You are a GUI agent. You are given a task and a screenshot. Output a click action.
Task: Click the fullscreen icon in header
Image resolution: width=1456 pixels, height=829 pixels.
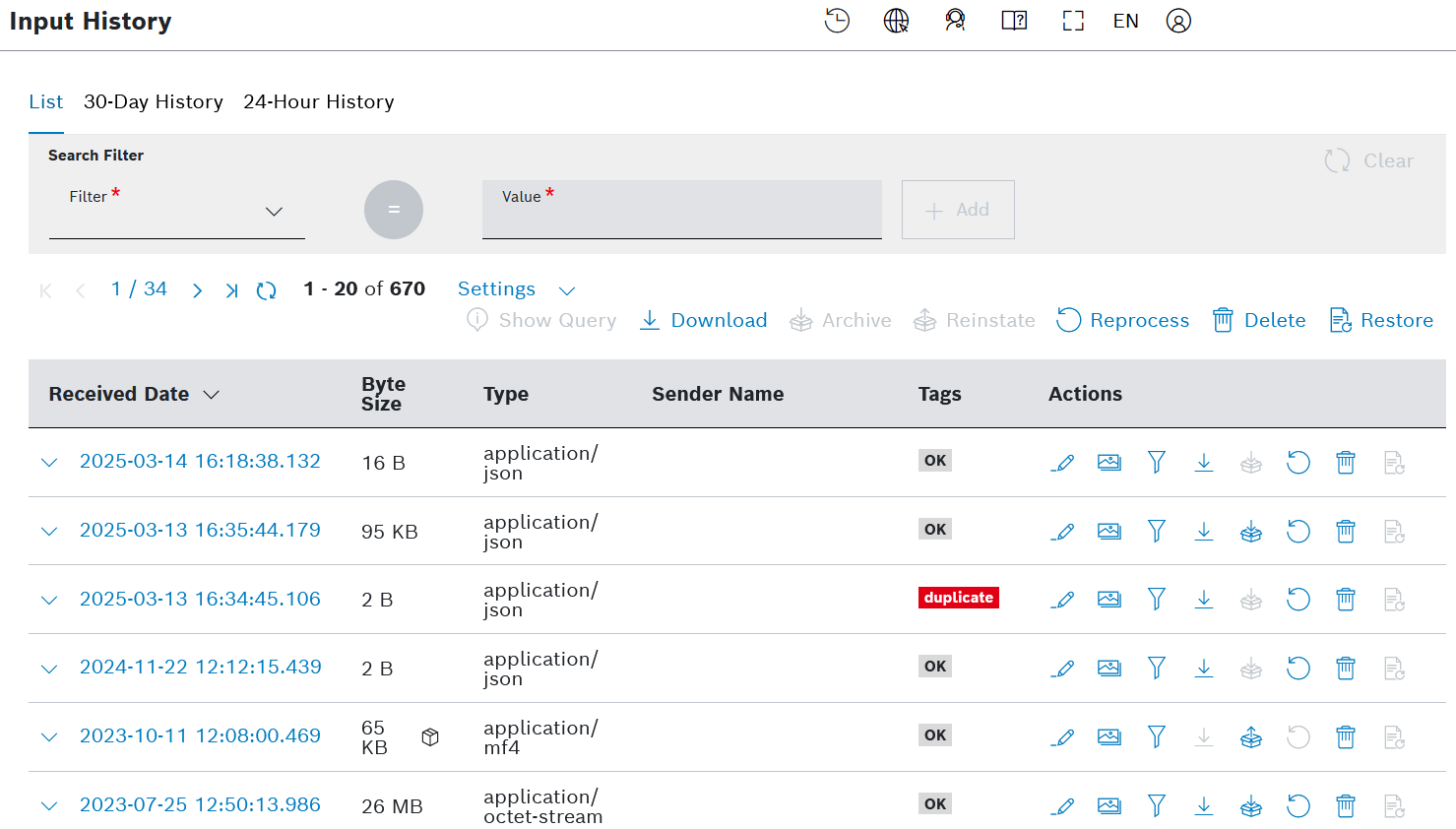click(x=1073, y=21)
